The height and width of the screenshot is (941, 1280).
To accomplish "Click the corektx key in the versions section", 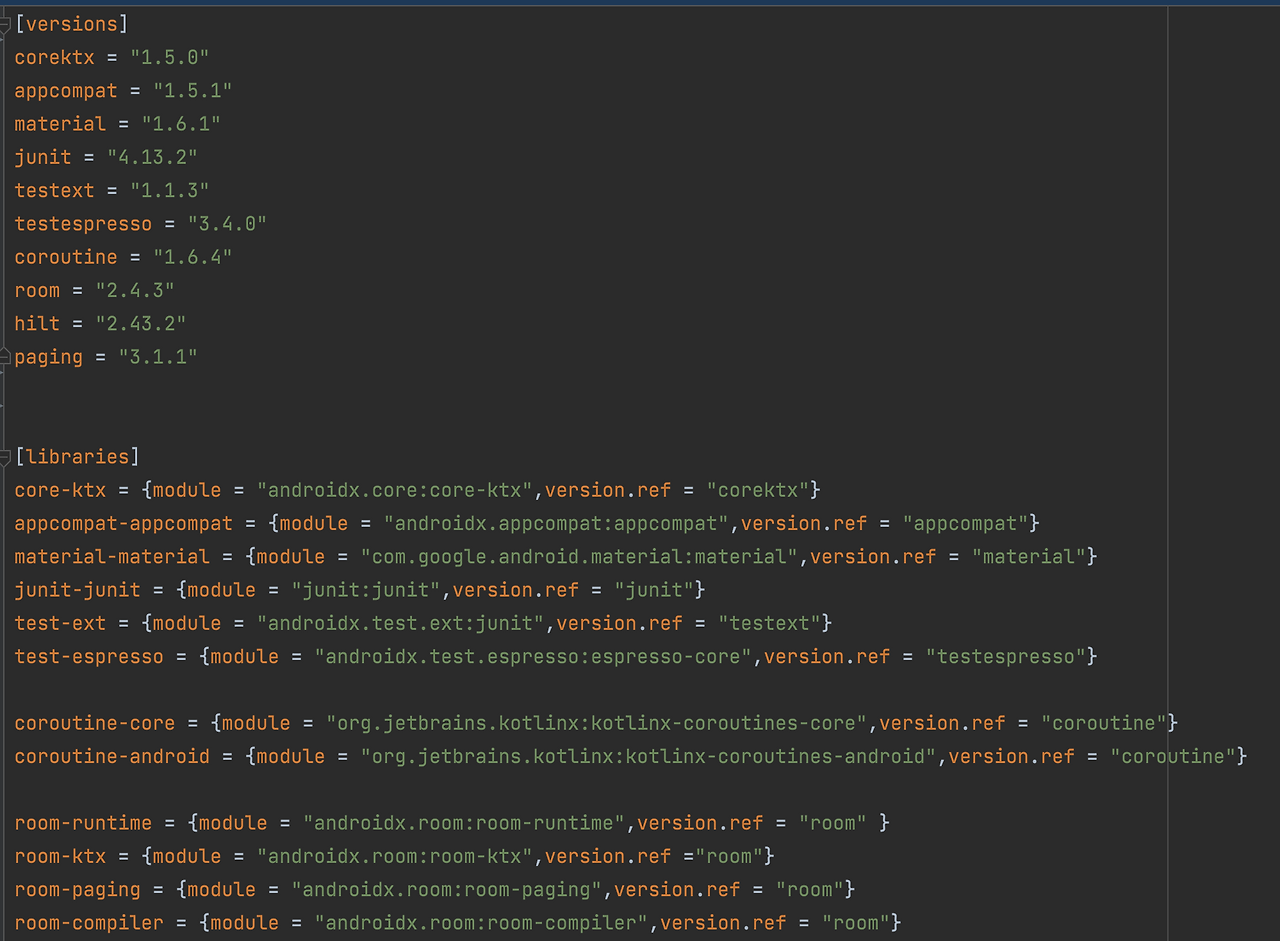I will [x=54, y=57].
